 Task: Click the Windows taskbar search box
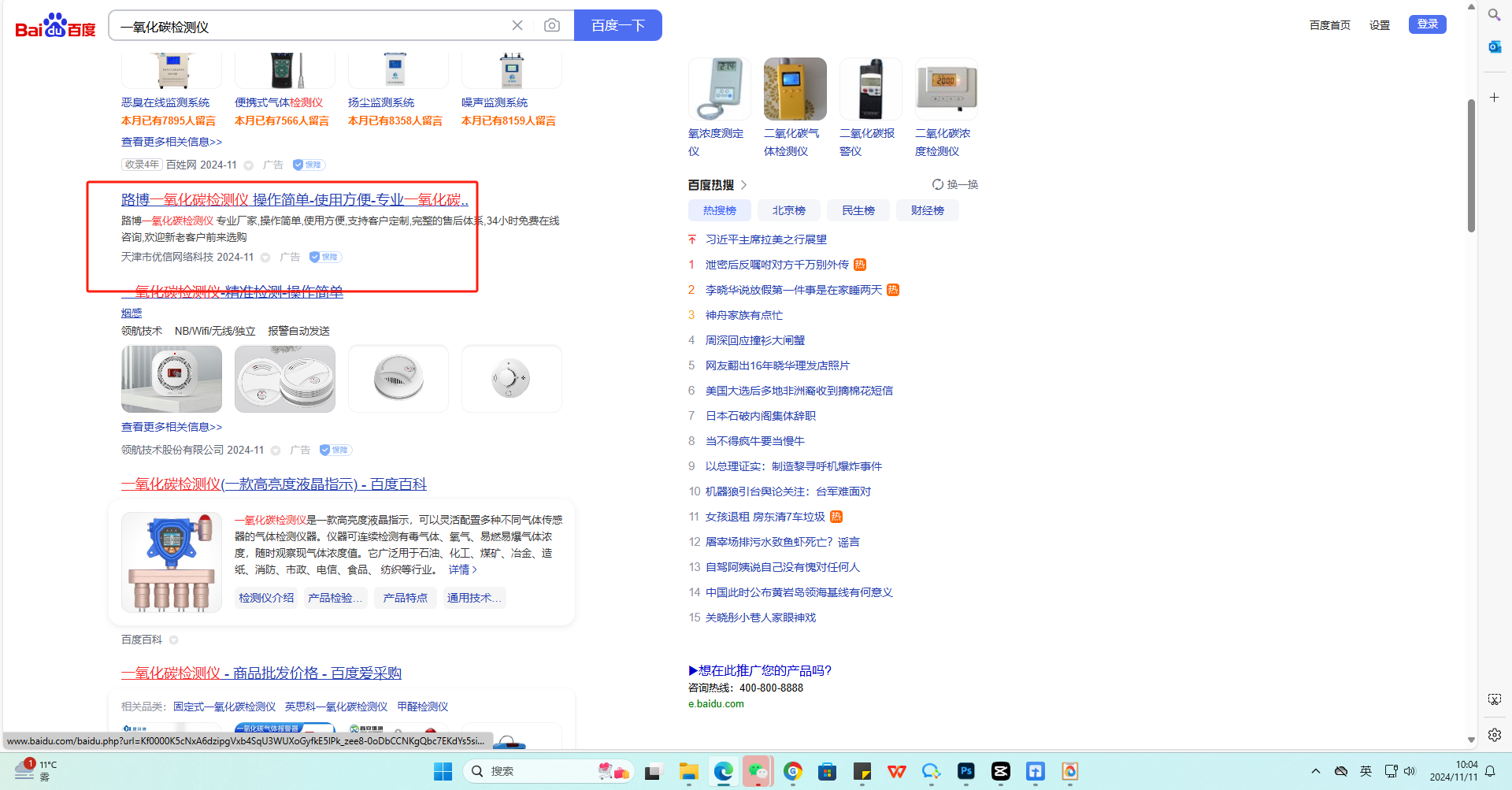(x=549, y=771)
